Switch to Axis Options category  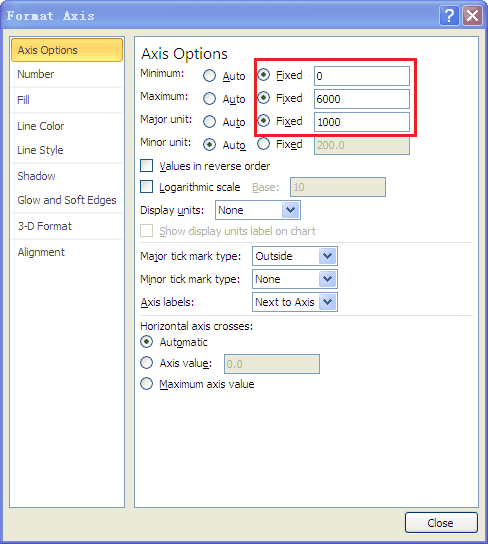coord(67,50)
